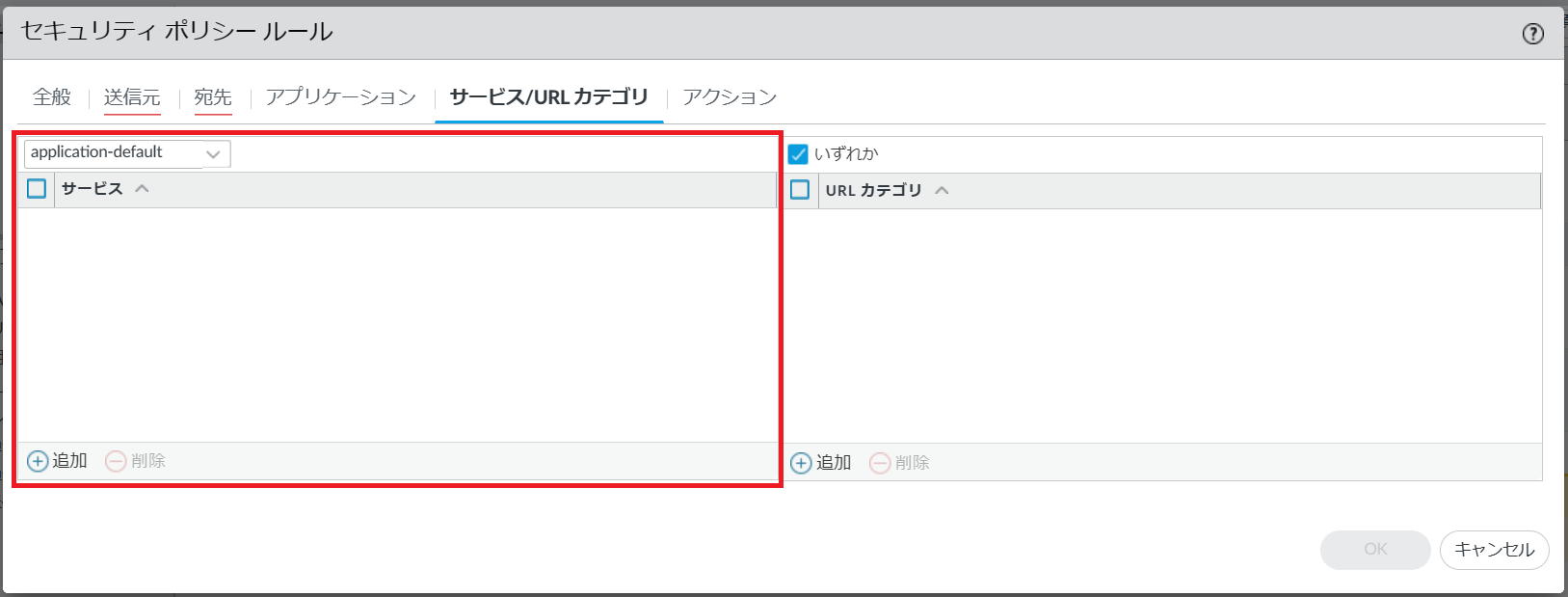Toggle the URL カテゴリ select-all checkbox
The height and width of the screenshot is (597, 1568).
800,190
